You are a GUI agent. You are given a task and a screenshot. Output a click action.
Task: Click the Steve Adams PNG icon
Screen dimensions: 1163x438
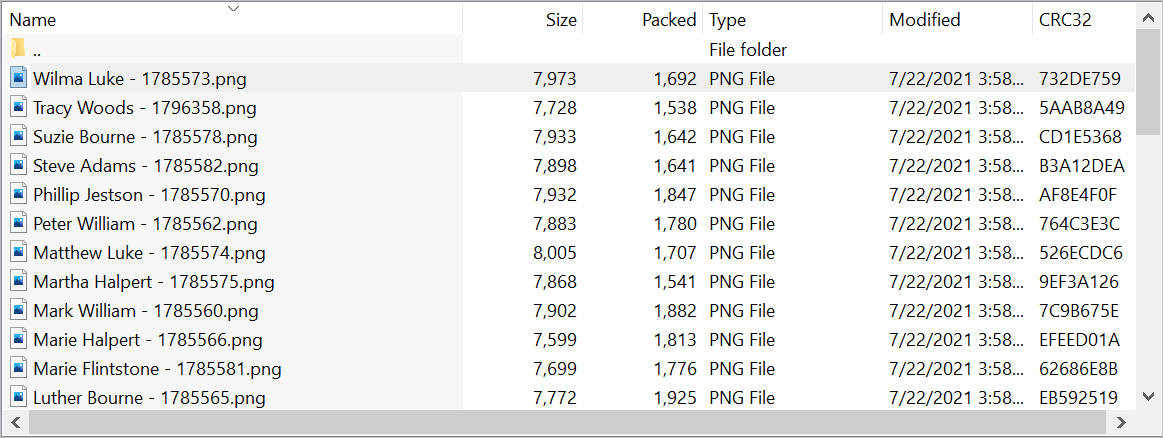(x=19, y=165)
